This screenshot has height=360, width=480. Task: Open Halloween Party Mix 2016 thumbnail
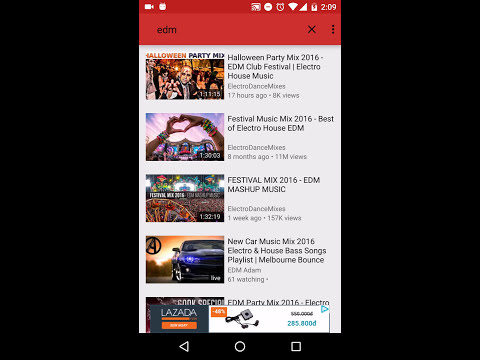pos(185,76)
